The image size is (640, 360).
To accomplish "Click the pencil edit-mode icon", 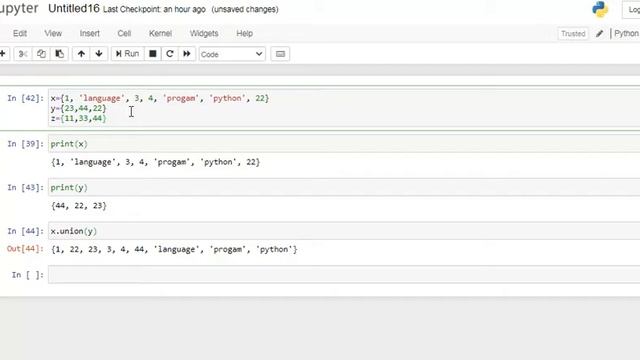I will tap(599, 33).
